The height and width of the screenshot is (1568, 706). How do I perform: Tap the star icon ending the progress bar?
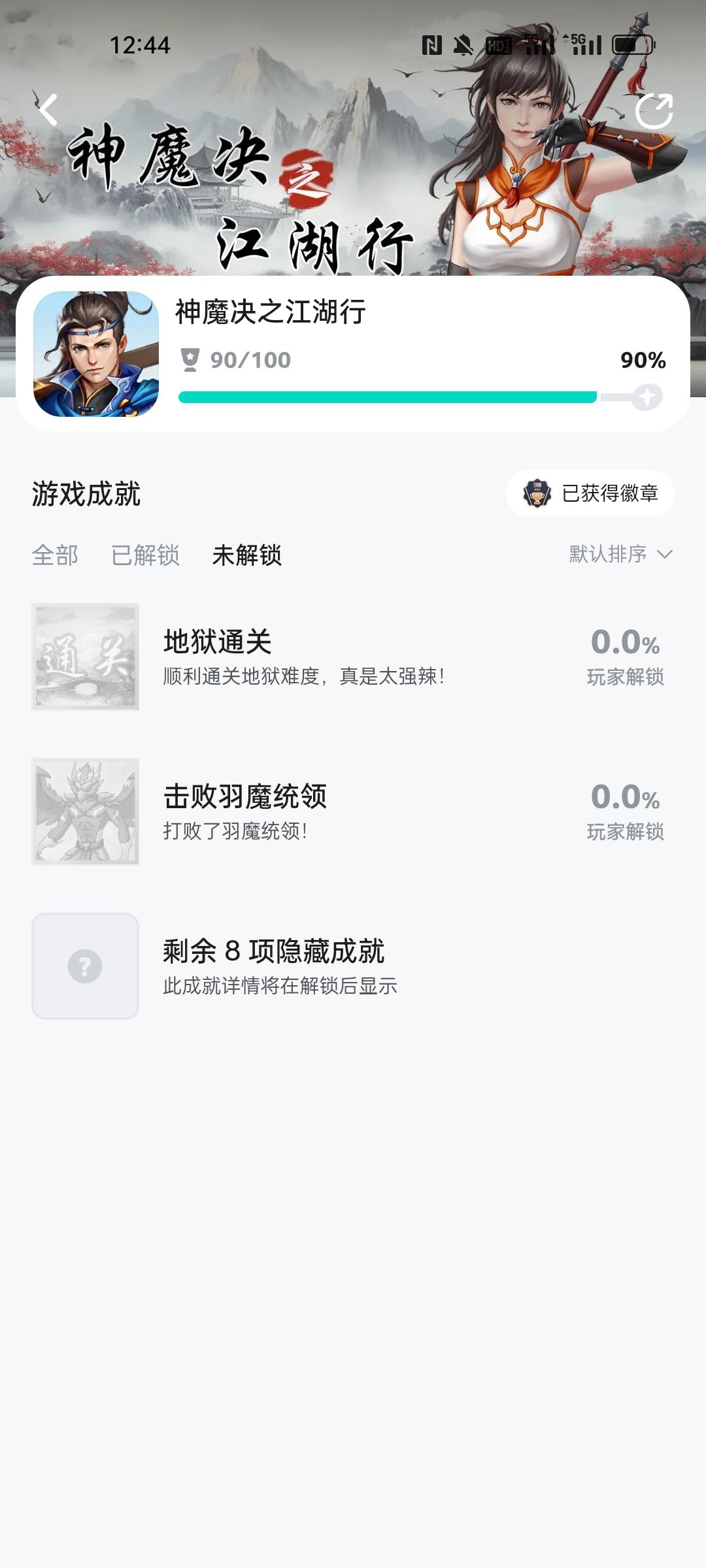click(647, 397)
